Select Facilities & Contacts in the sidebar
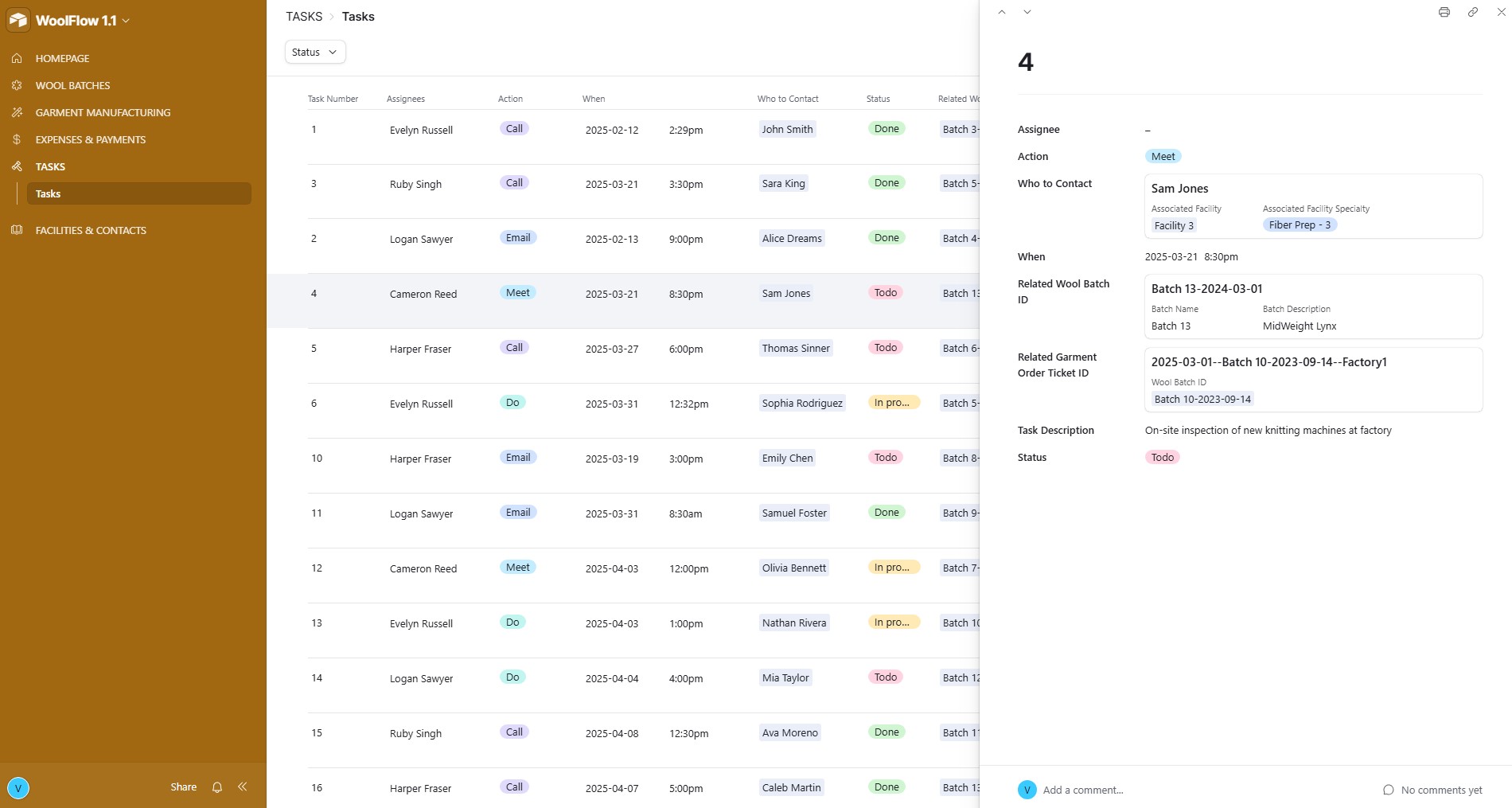This screenshot has width=1512, height=808. (91, 231)
